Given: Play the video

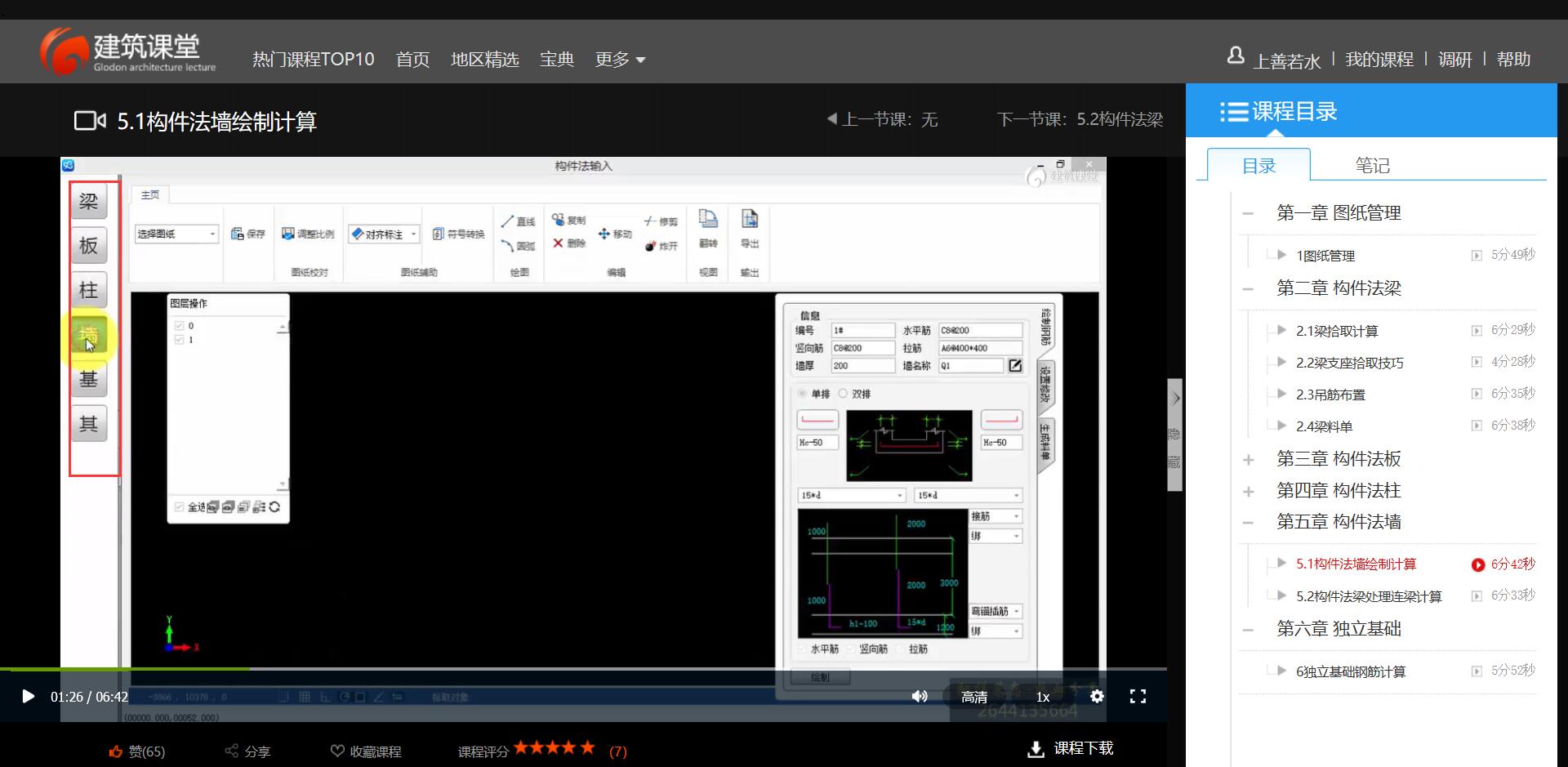Looking at the screenshot, I should coord(28,696).
